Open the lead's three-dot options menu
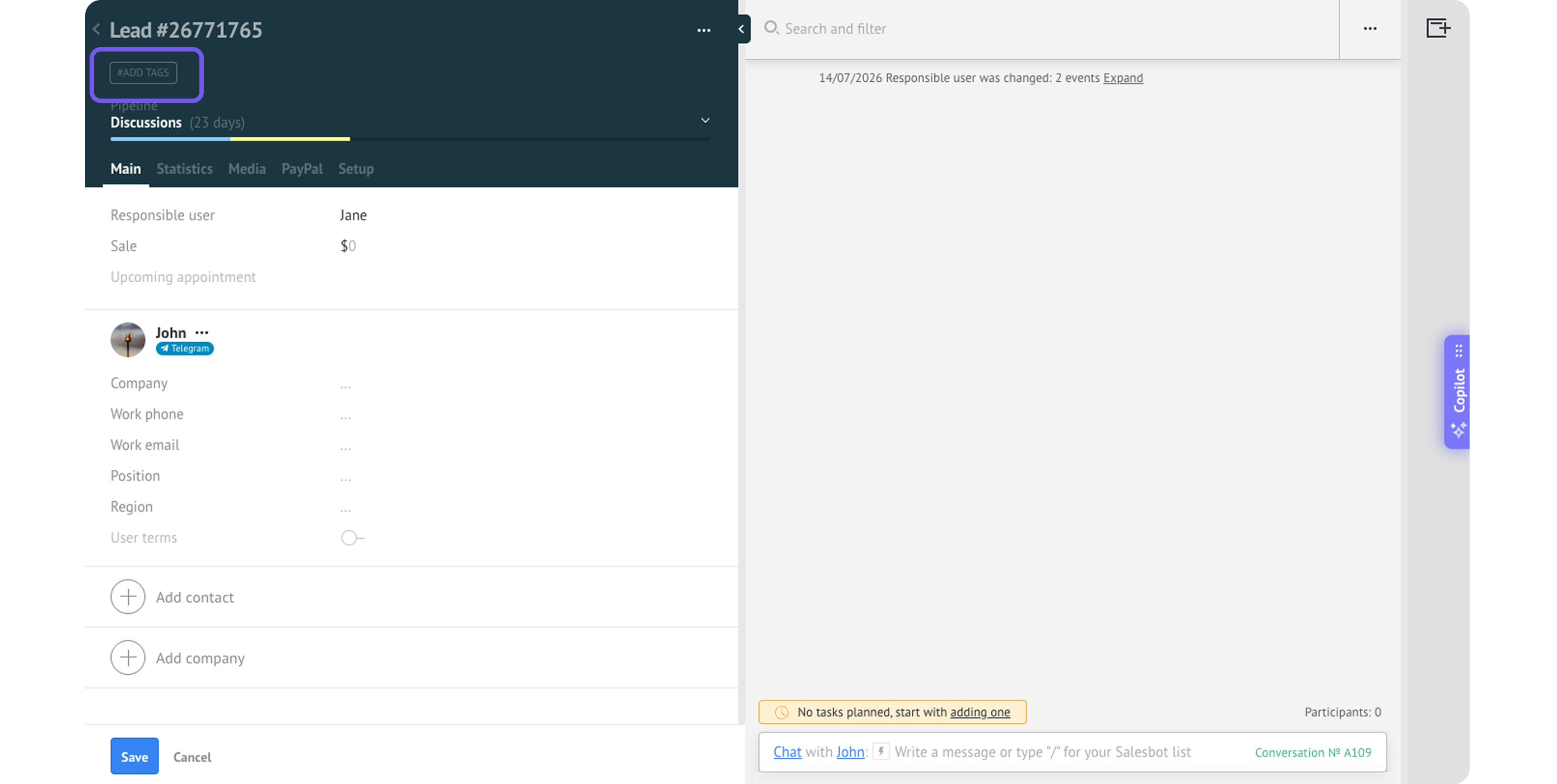The height and width of the screenshot is (784, 1557). tap(703, 30)
